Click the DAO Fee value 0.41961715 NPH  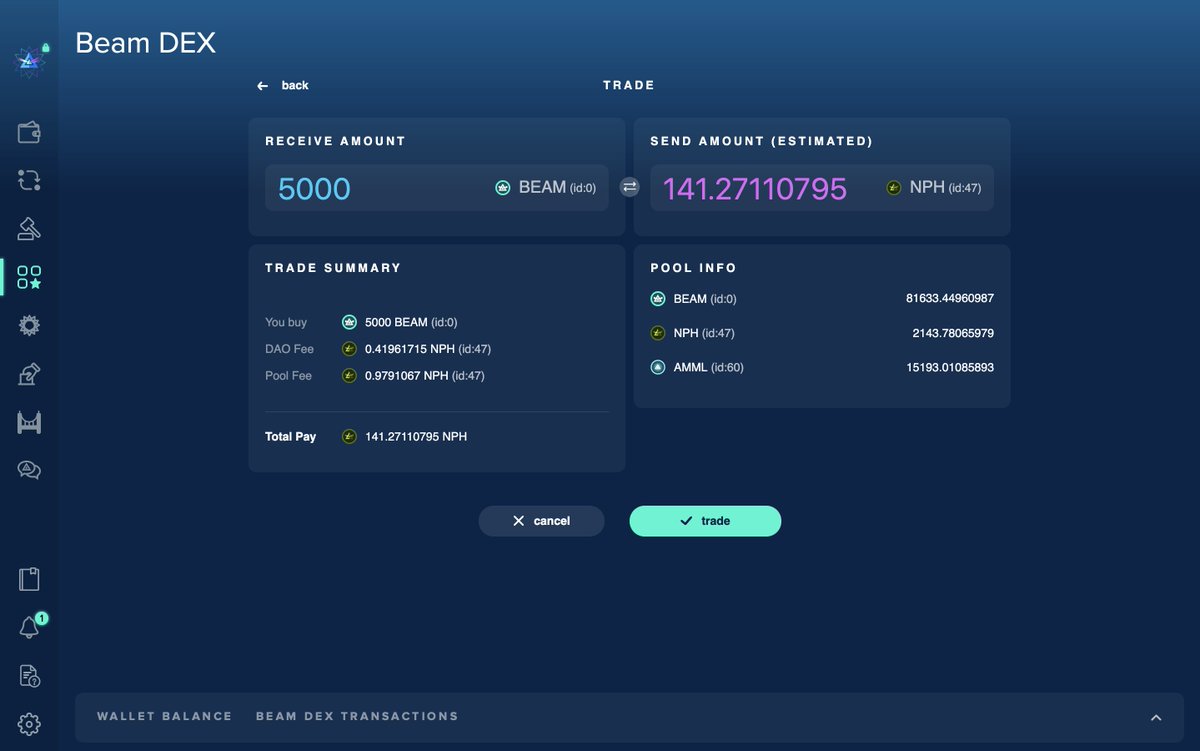pyautogui.click(x=428, y=349)
